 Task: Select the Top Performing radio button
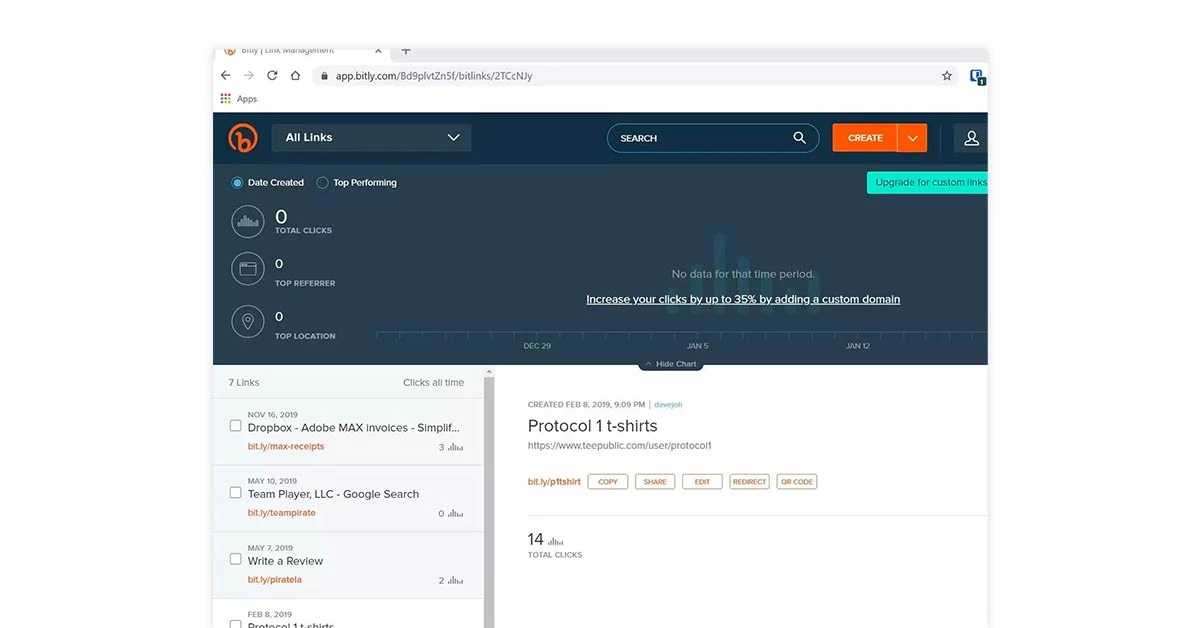click(x=323, y=183)
